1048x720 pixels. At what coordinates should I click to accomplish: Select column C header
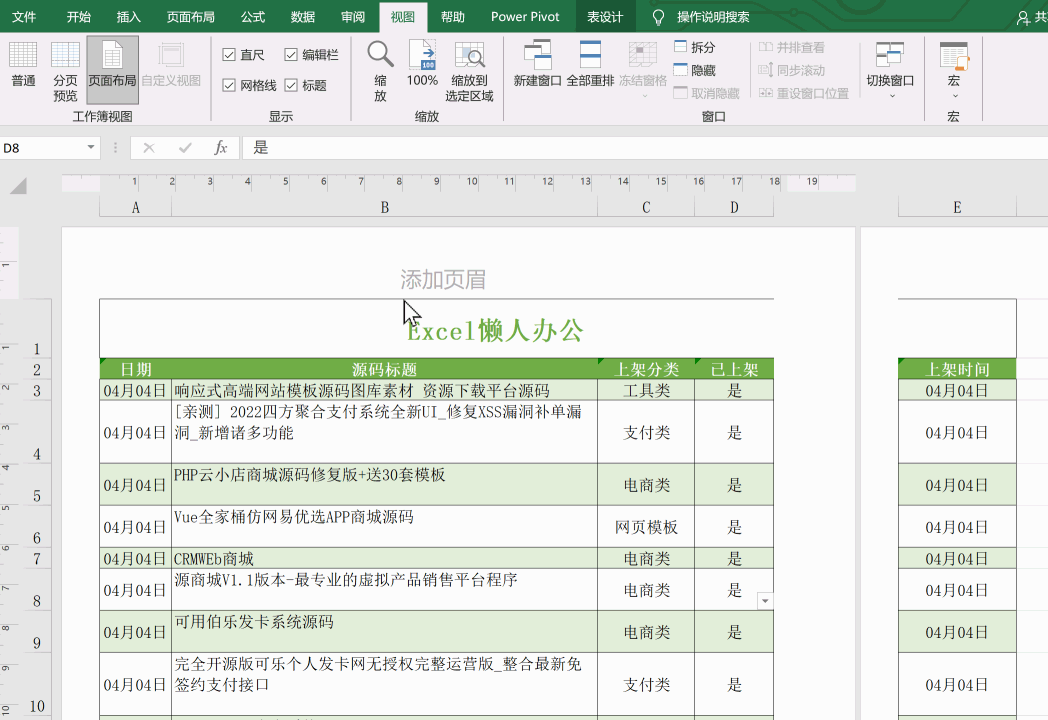pos(646,207)
